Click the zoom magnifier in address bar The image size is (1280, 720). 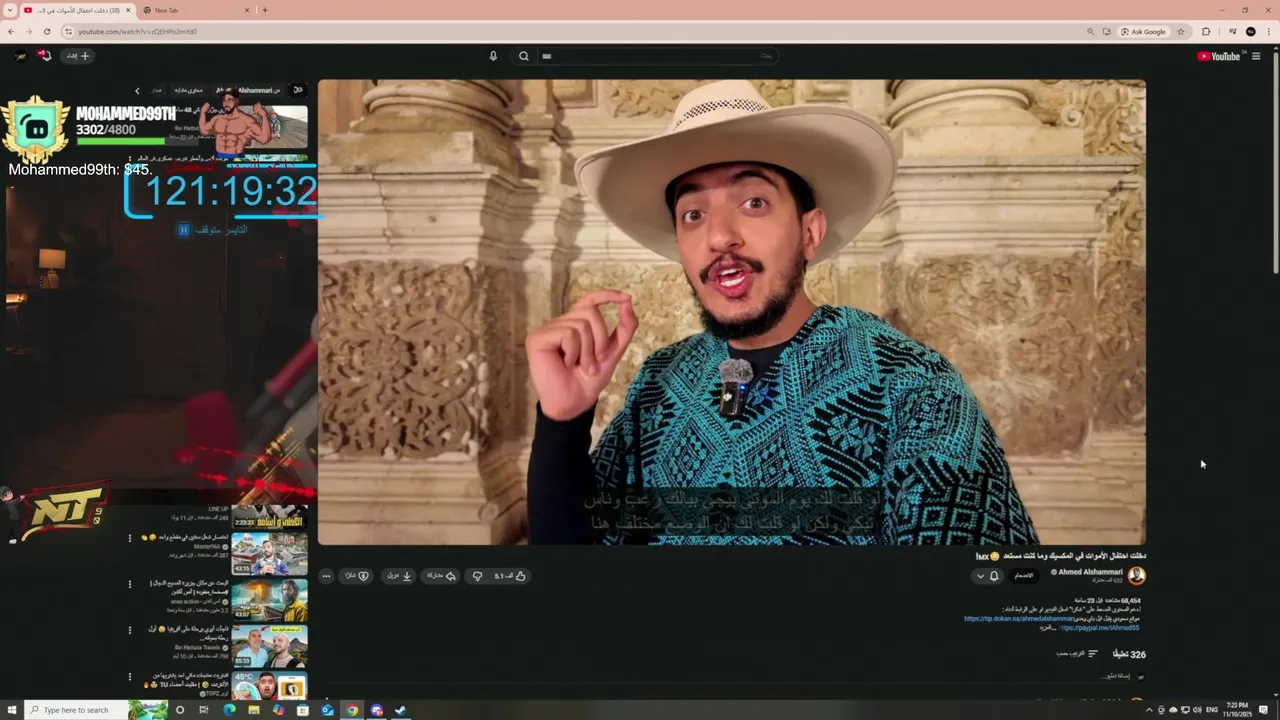click(1090, 31)
